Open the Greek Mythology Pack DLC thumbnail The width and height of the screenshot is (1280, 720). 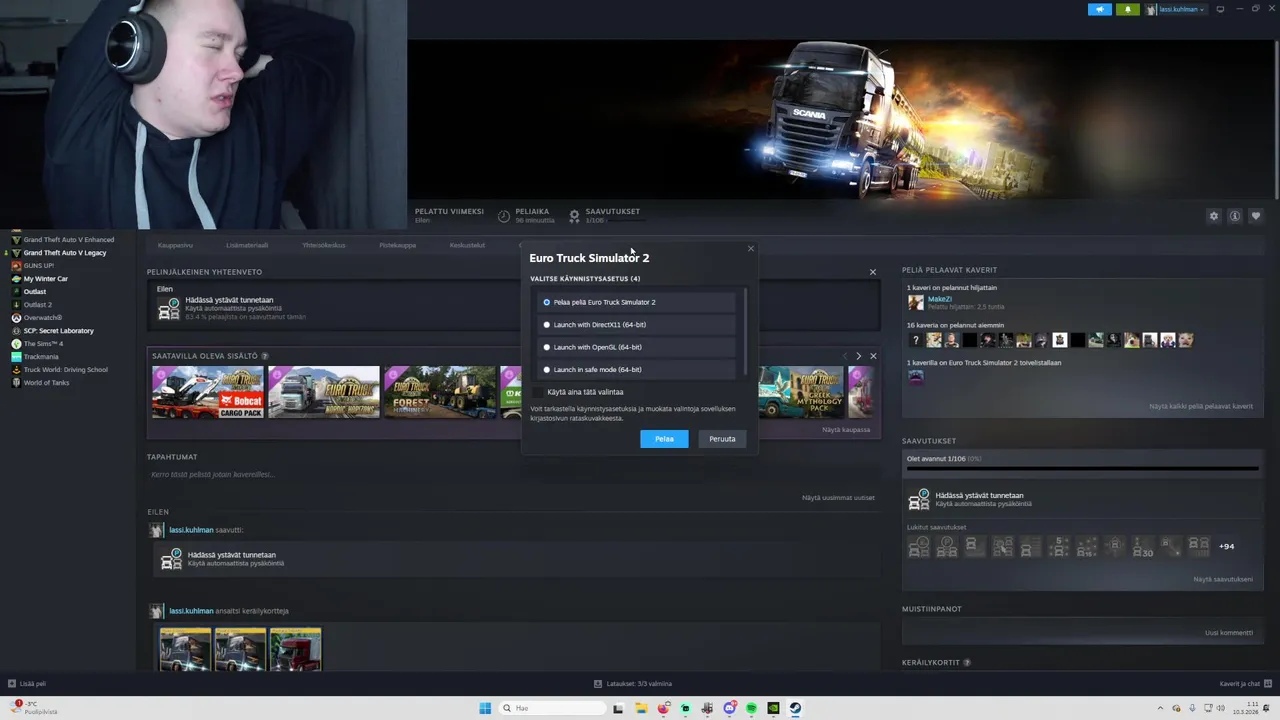coord(801,392)
